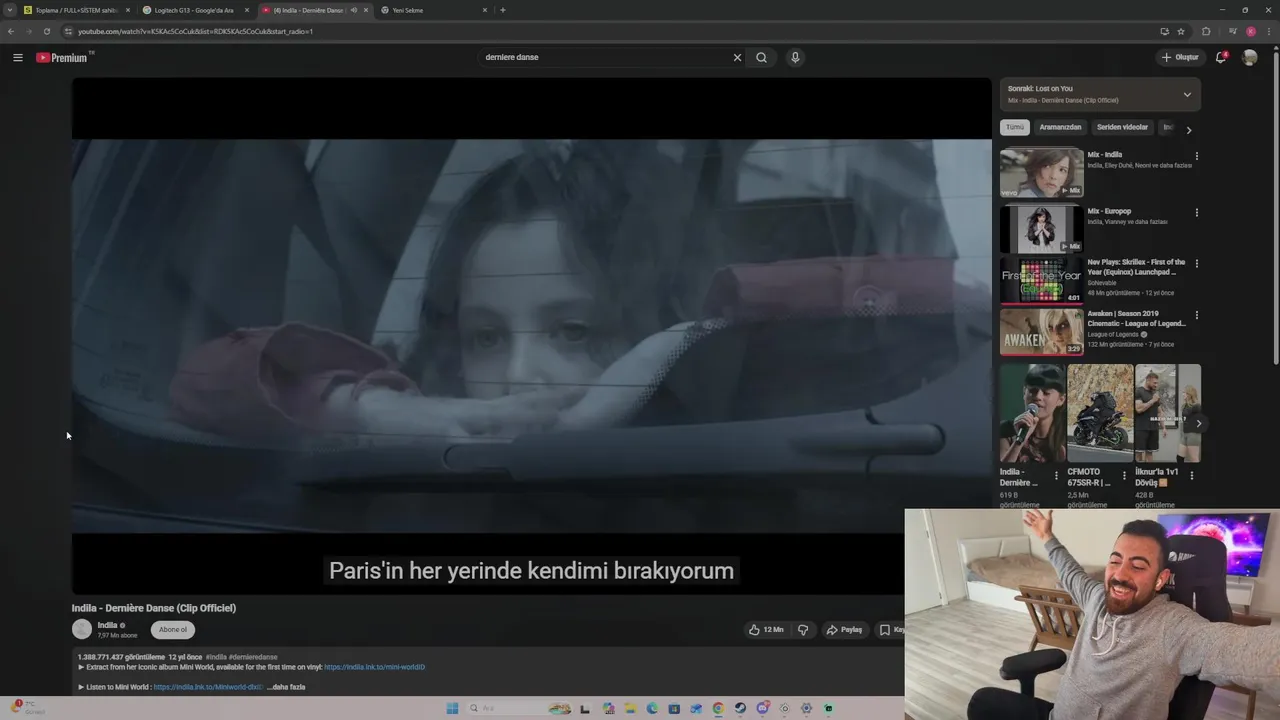Open the Indila channel name link
This screenshot has height=720, width=1280.
pyautogui.click(x=107, y=625)
